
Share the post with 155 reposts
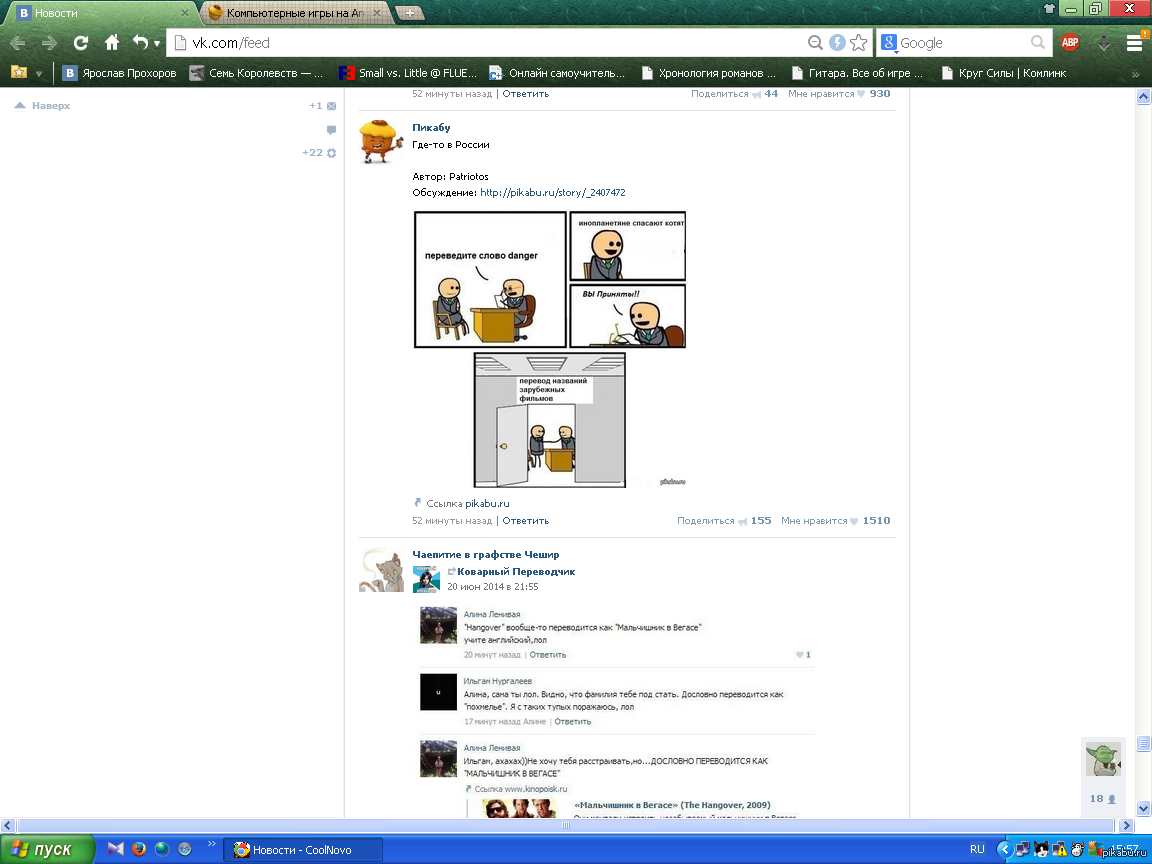(x=724, y=521)
